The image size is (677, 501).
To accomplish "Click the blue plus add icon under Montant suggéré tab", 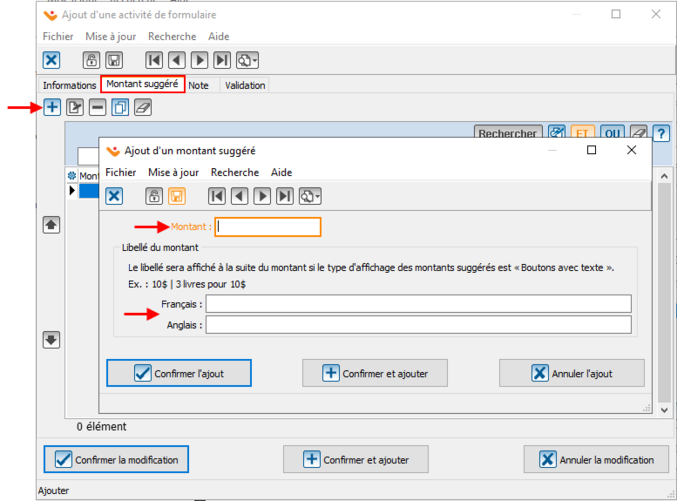I will coord(52,107).
